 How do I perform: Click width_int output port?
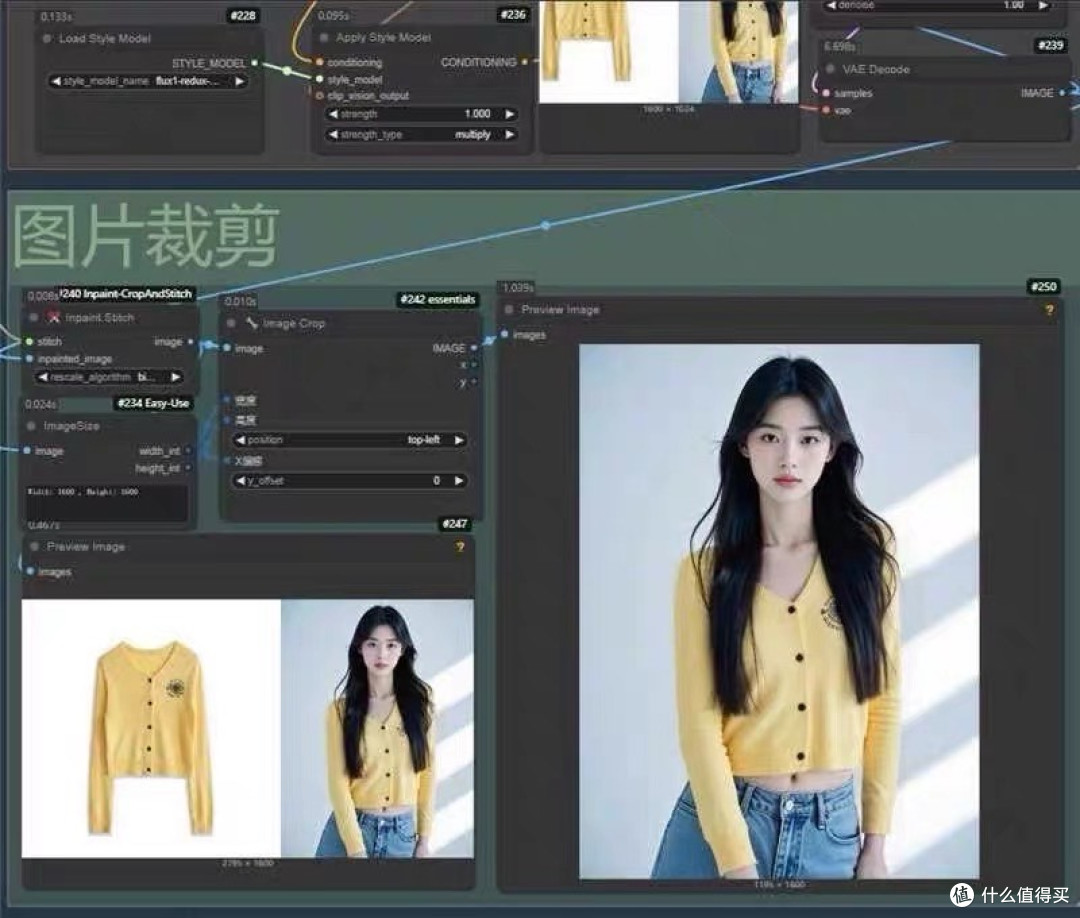pyautogui.click(x=188, y=451)
